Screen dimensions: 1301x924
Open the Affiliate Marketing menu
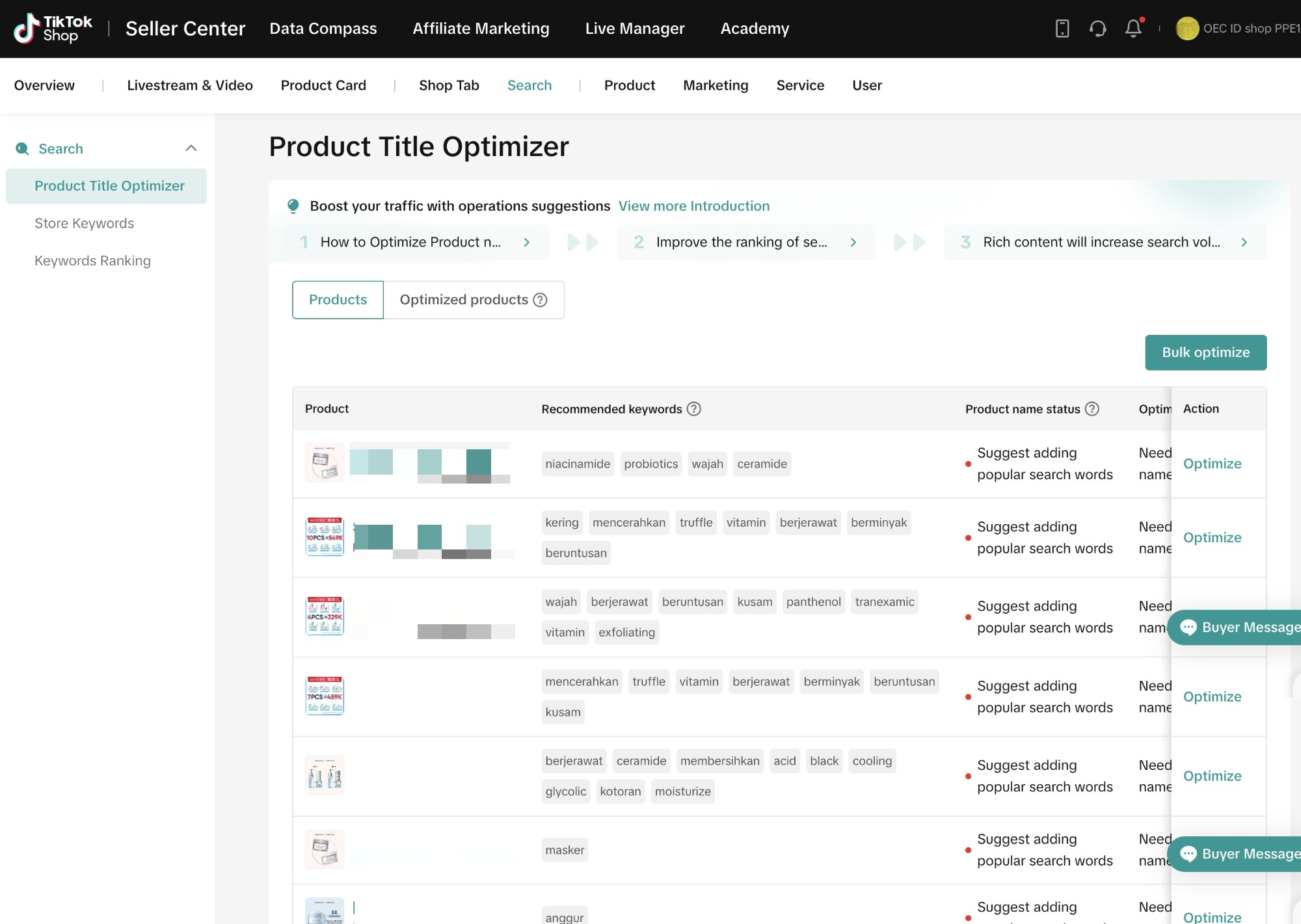pos(481,29)
